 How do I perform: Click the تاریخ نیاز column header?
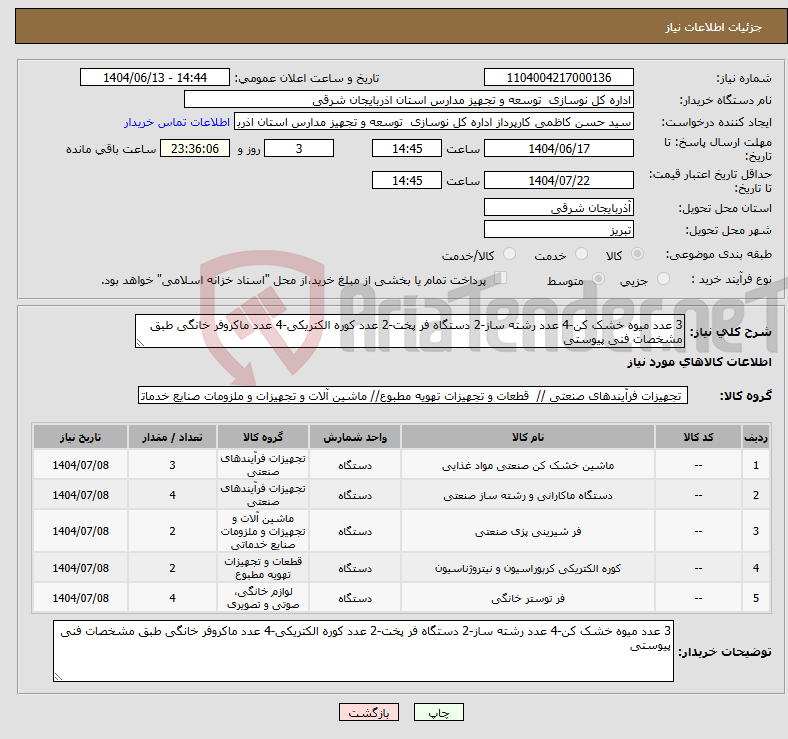pyautogui.click(x=80, y=437)
